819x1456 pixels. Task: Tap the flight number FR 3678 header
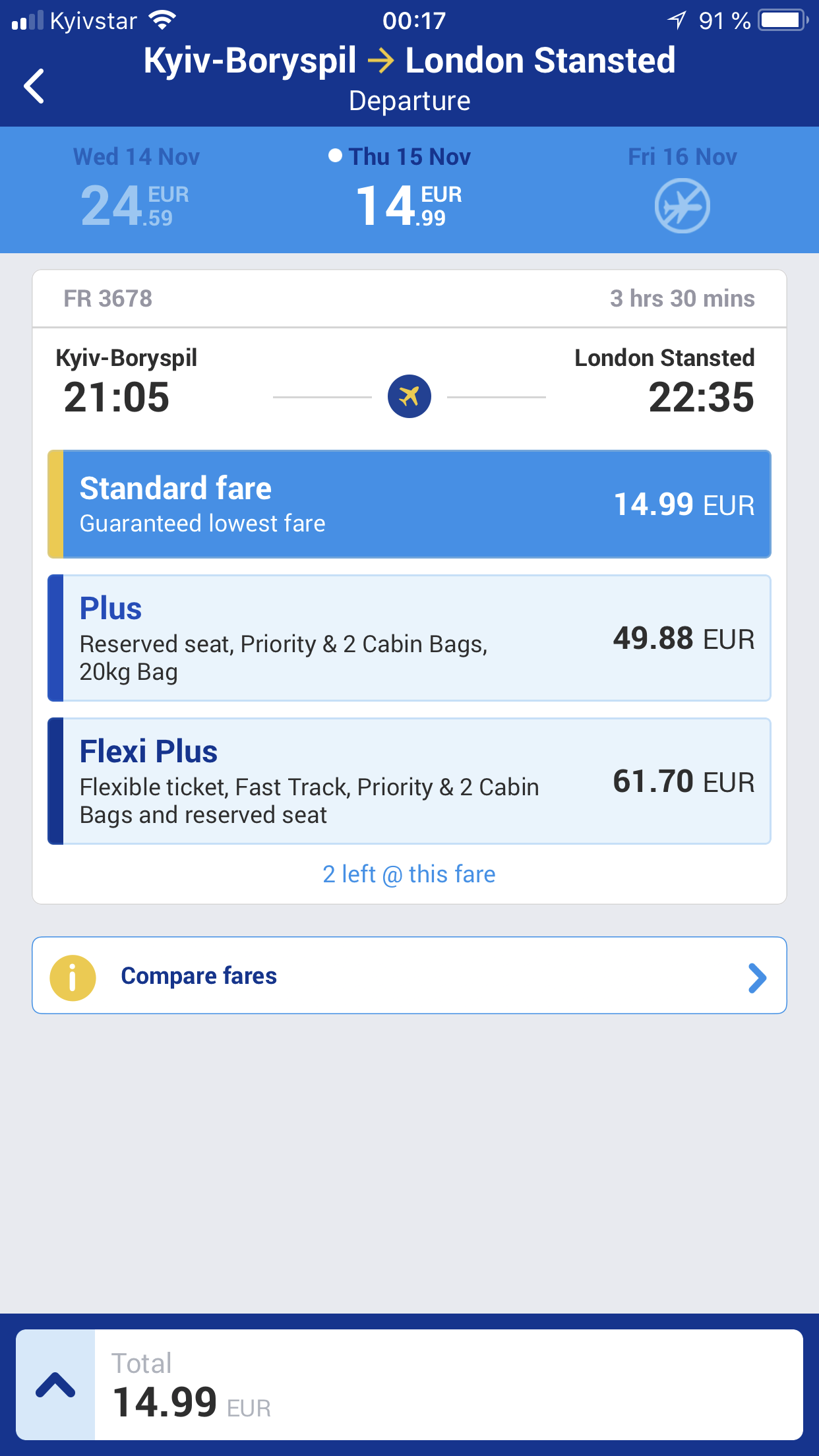click(x=108, y=299)
